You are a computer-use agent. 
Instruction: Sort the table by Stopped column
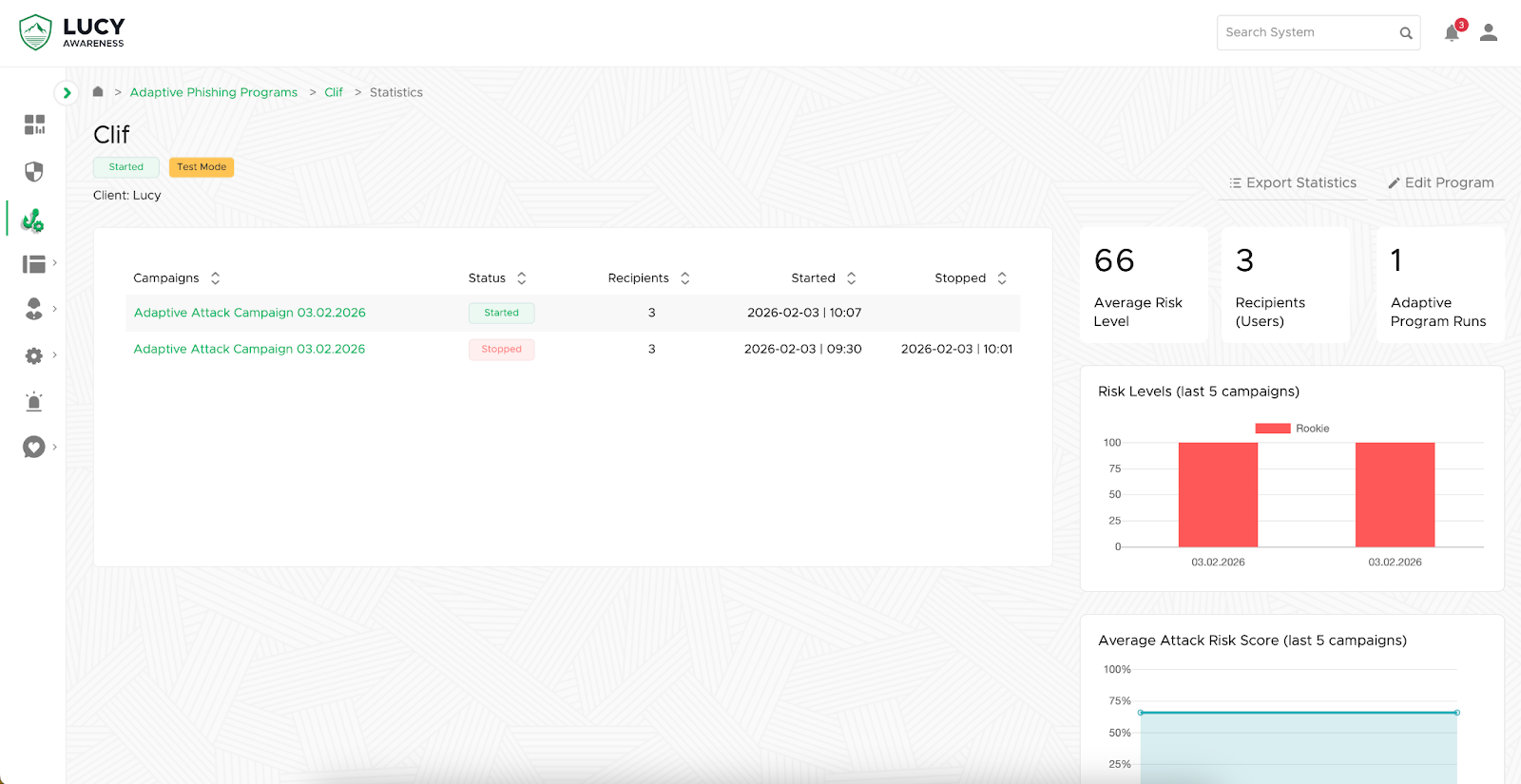coord(1001,278)
